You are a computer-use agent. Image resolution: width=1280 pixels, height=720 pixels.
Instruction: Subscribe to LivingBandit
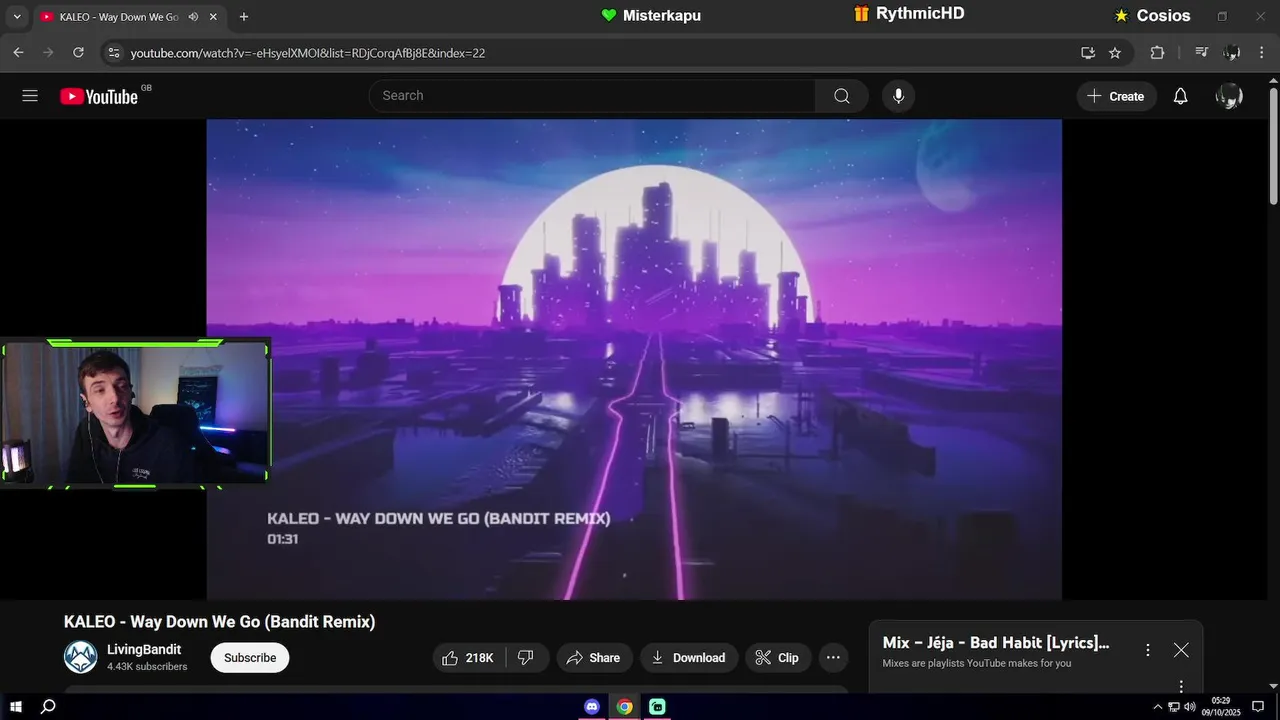click(250, 657)
